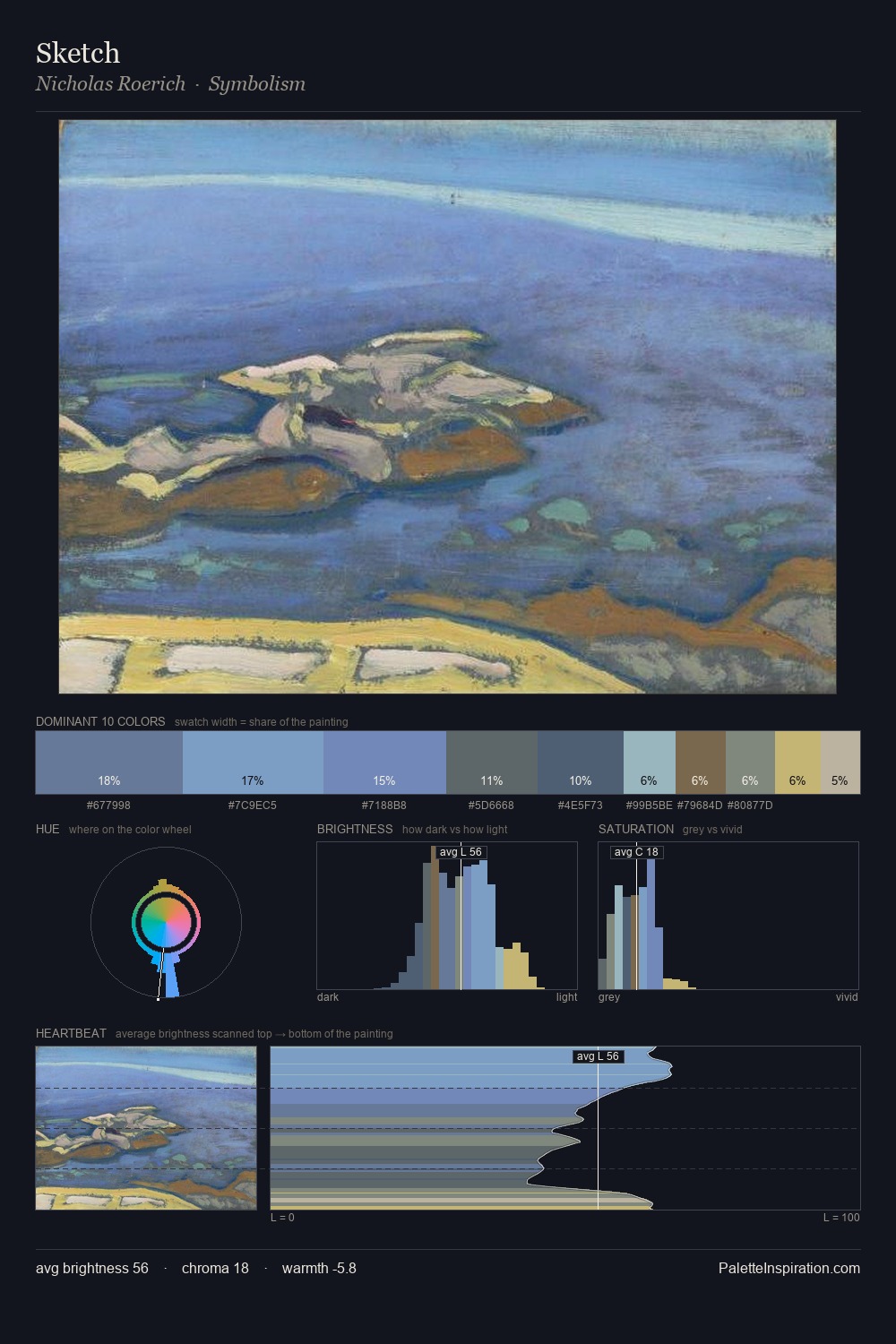Click the saturation histogram chart

point(728,916)
